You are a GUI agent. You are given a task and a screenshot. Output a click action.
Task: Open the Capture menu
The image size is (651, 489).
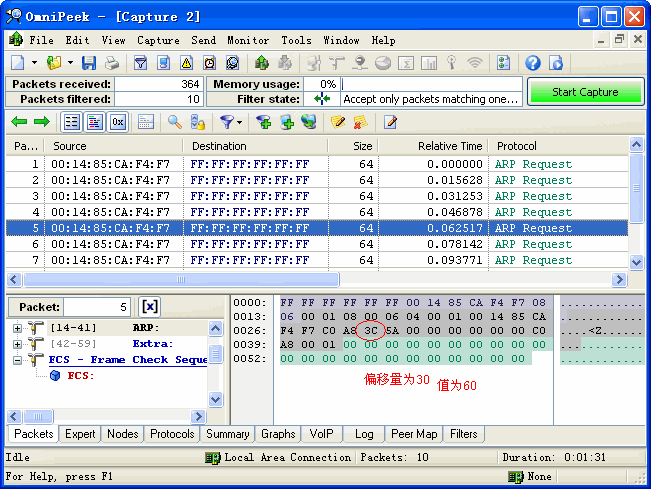click(158, 40)
